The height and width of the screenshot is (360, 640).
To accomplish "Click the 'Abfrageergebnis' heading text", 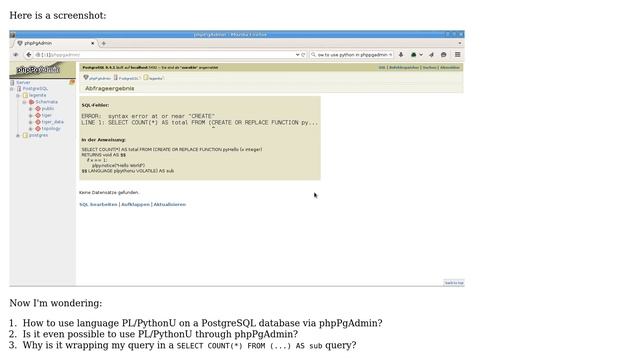I will coord(109,88).
